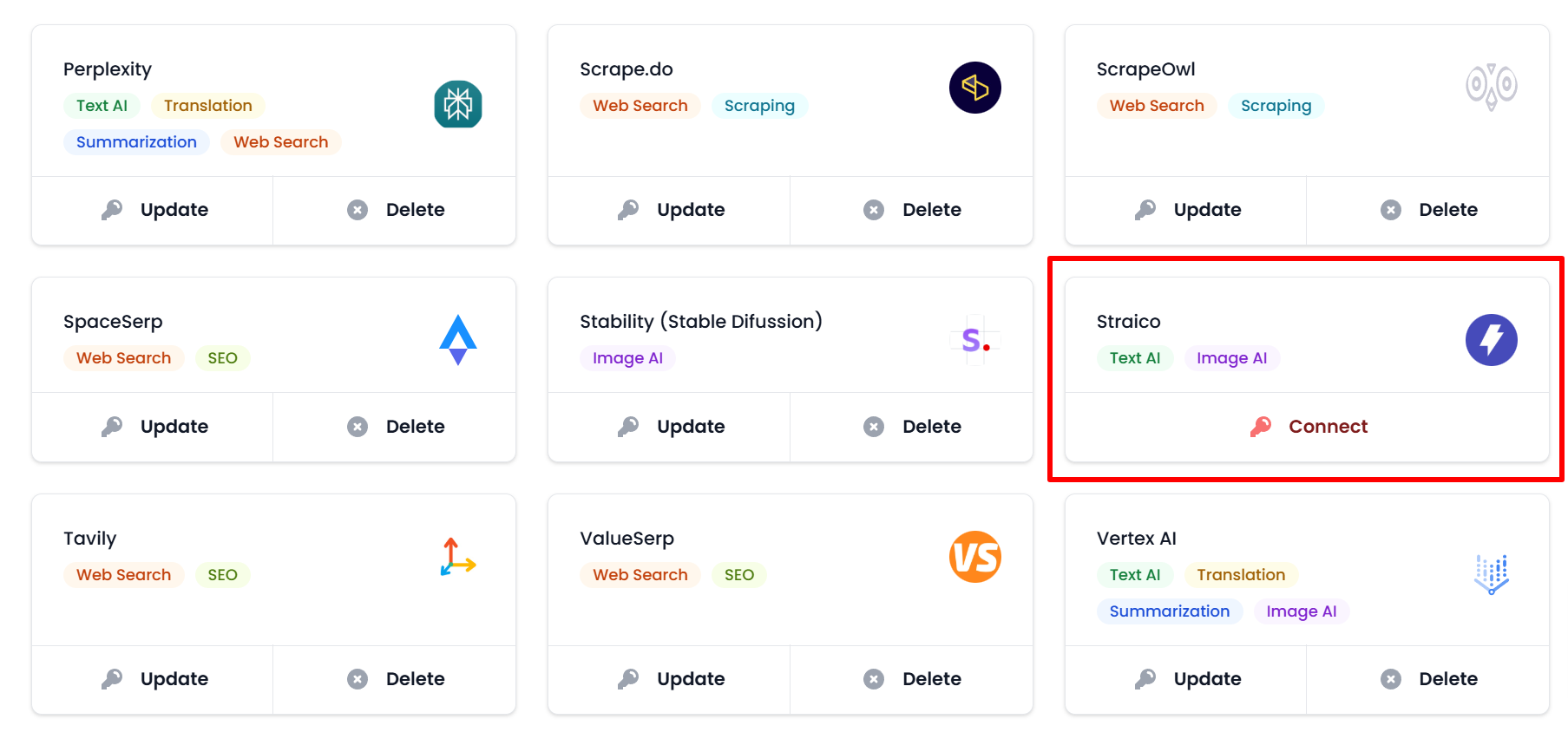The image size is (1568, 732).
Task: Click the SEO tag on ValueSerp
Action: 738,575
